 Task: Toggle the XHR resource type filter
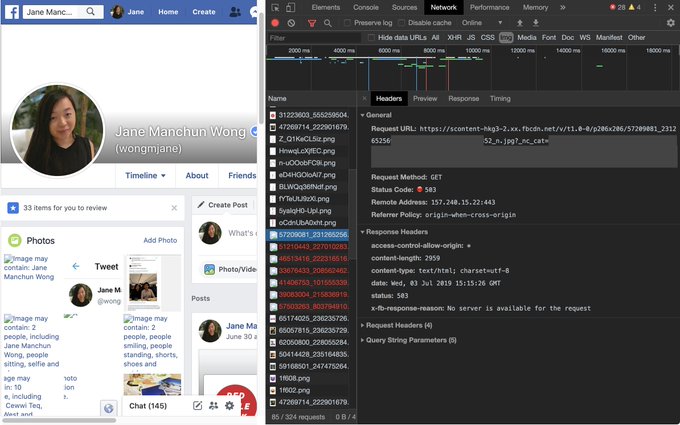pyautogui.click(x=454, y=38)
